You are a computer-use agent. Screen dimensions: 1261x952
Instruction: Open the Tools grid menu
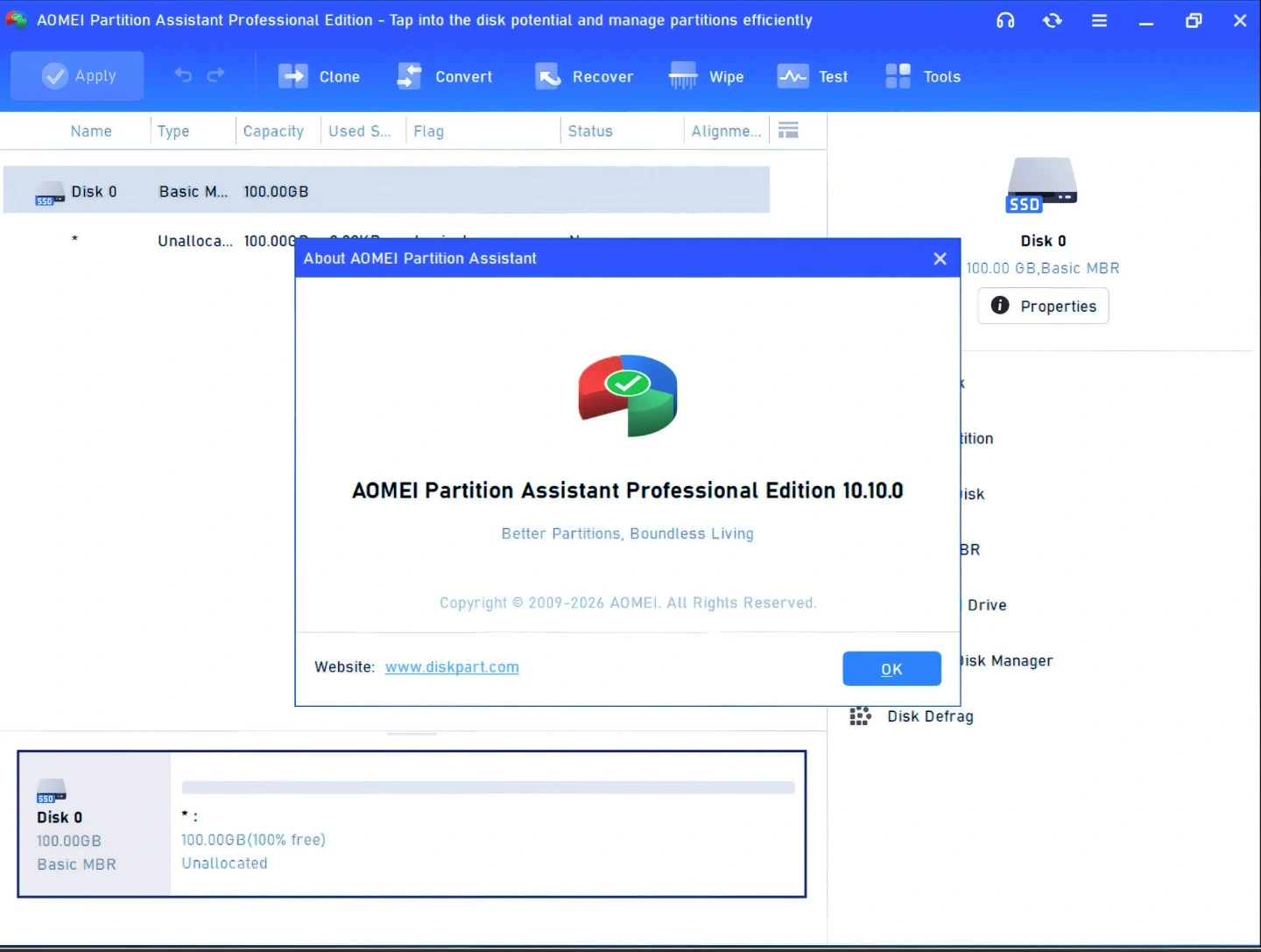(923, 77)
